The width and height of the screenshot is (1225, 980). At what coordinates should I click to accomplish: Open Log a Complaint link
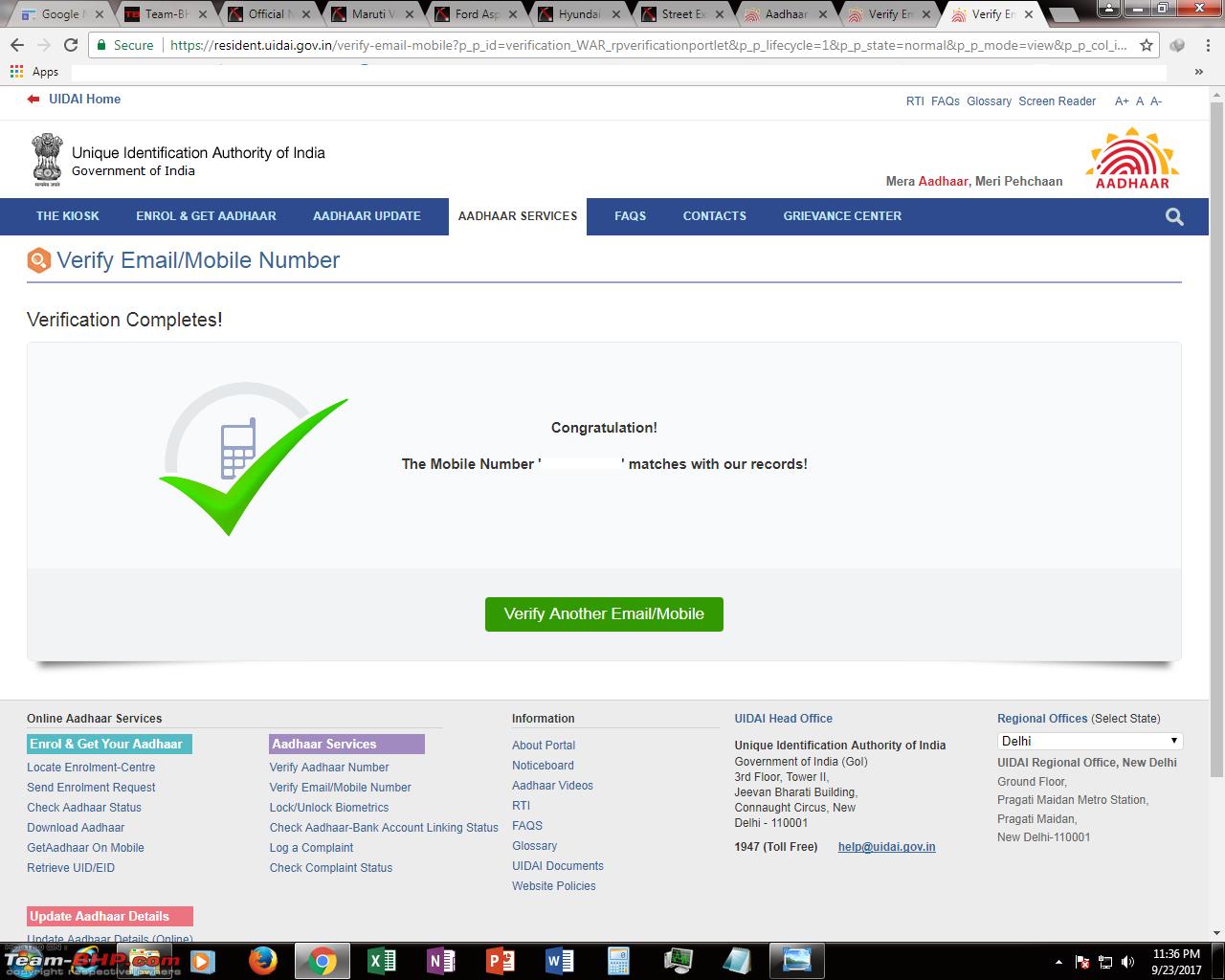(x=311, y=848)
